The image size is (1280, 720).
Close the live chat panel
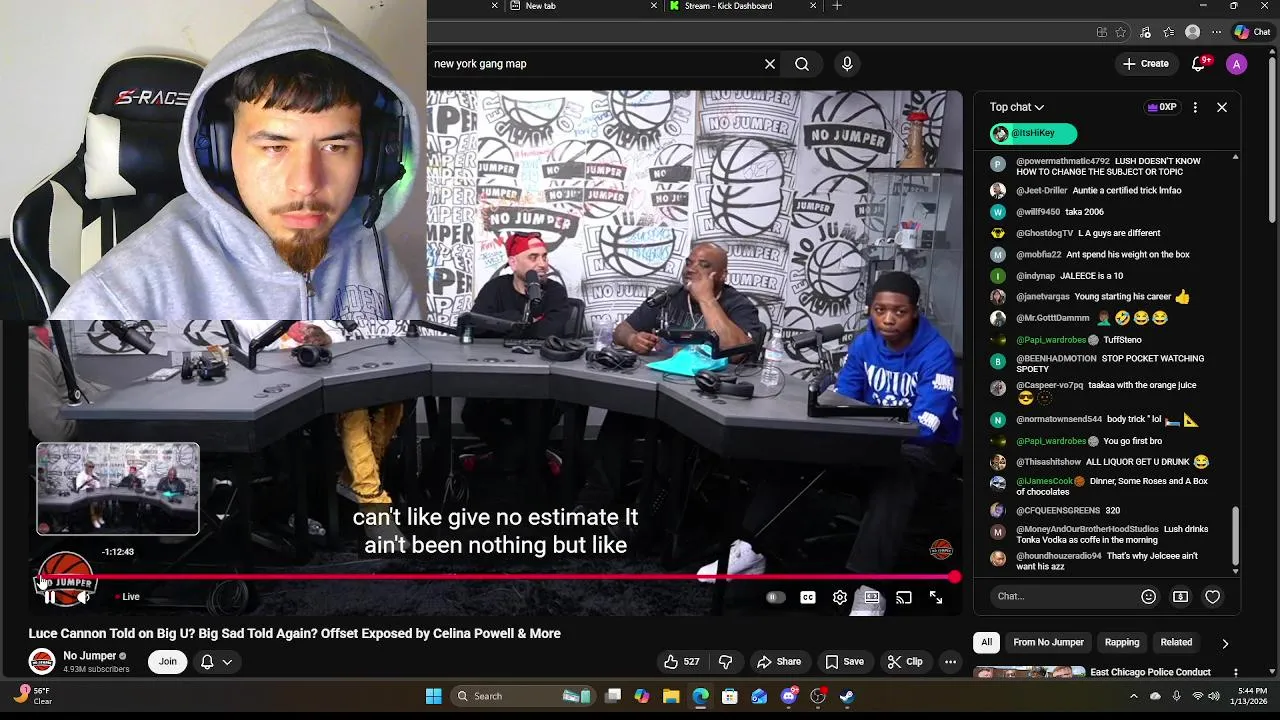[x=1222, y=107]
